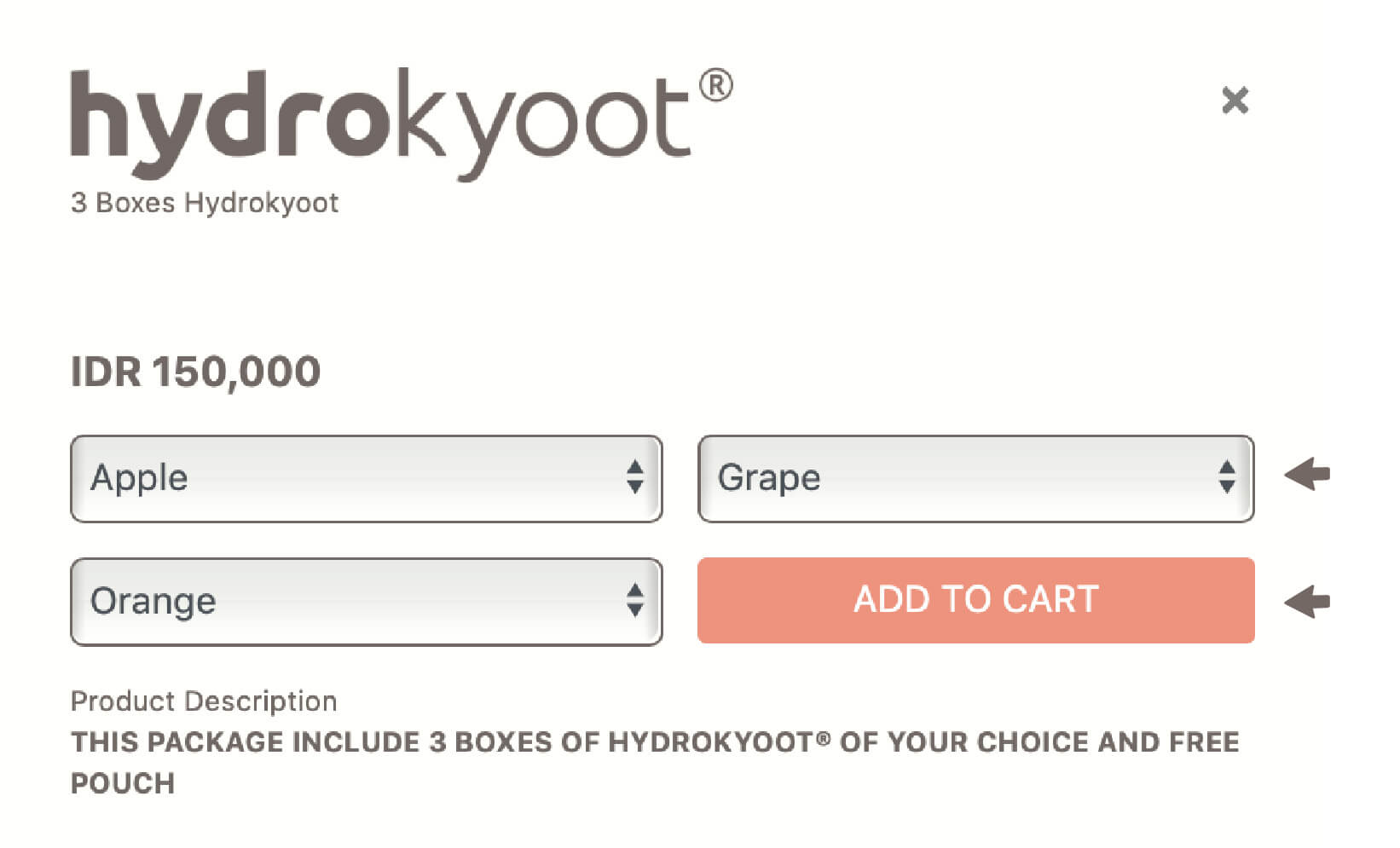Click the package description text
Screen dimensions: 1400x848
[x=654, y=763]
